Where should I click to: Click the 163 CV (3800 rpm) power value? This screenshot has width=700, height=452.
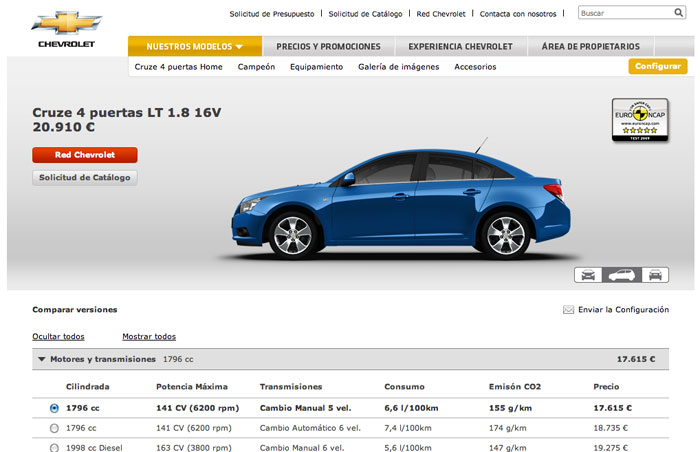coord(194,448)
